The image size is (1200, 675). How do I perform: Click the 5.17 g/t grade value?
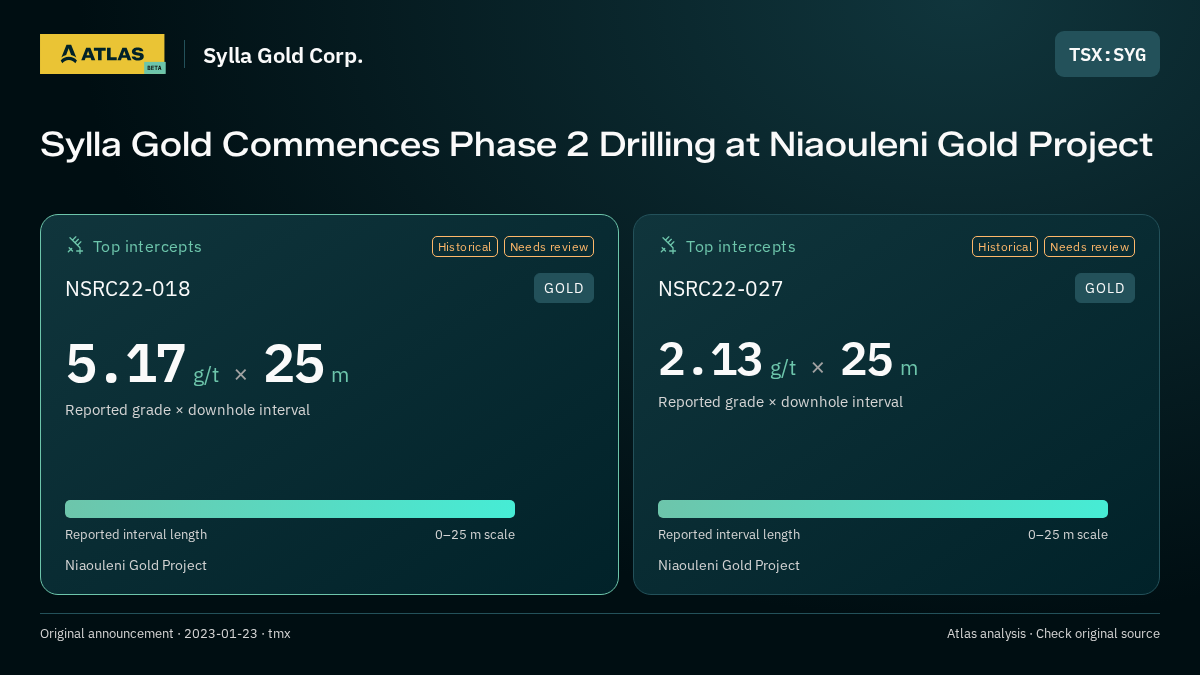[142, 364]
